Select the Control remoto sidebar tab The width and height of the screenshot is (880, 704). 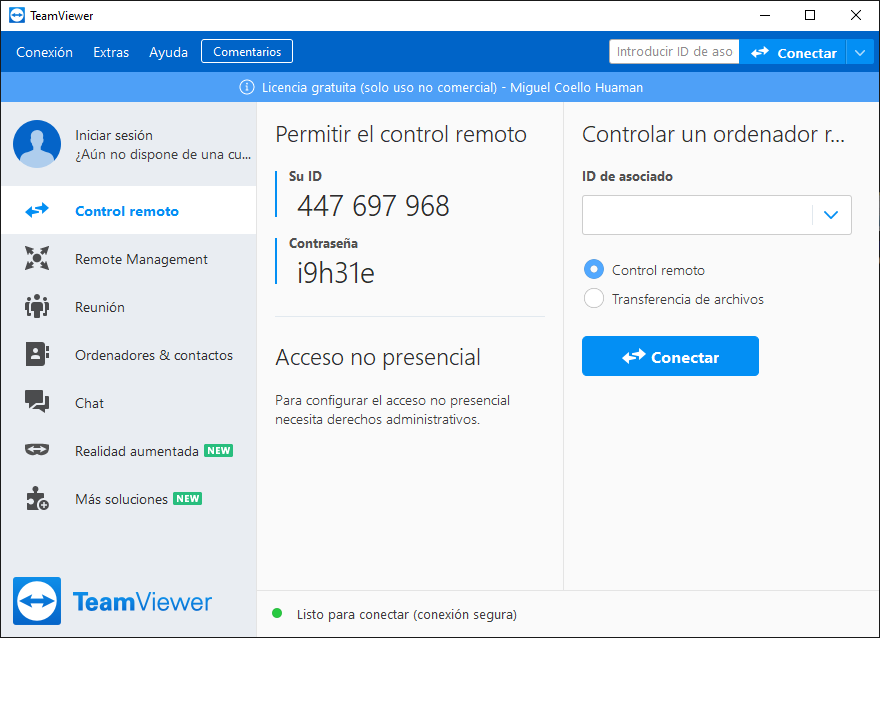pyautogui.click(x=129, y=210)
